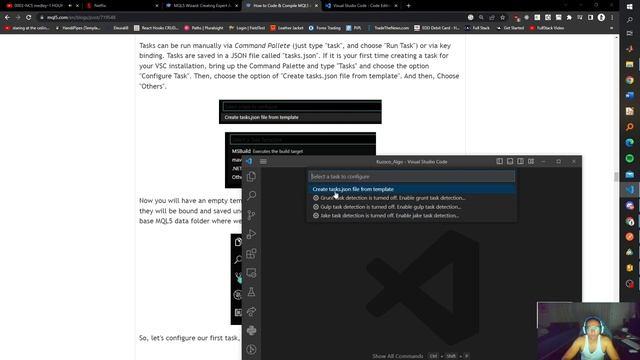The image size is (640, 360).
Task: Open the browser extensions puzzle icon
Action: point(569,18)
